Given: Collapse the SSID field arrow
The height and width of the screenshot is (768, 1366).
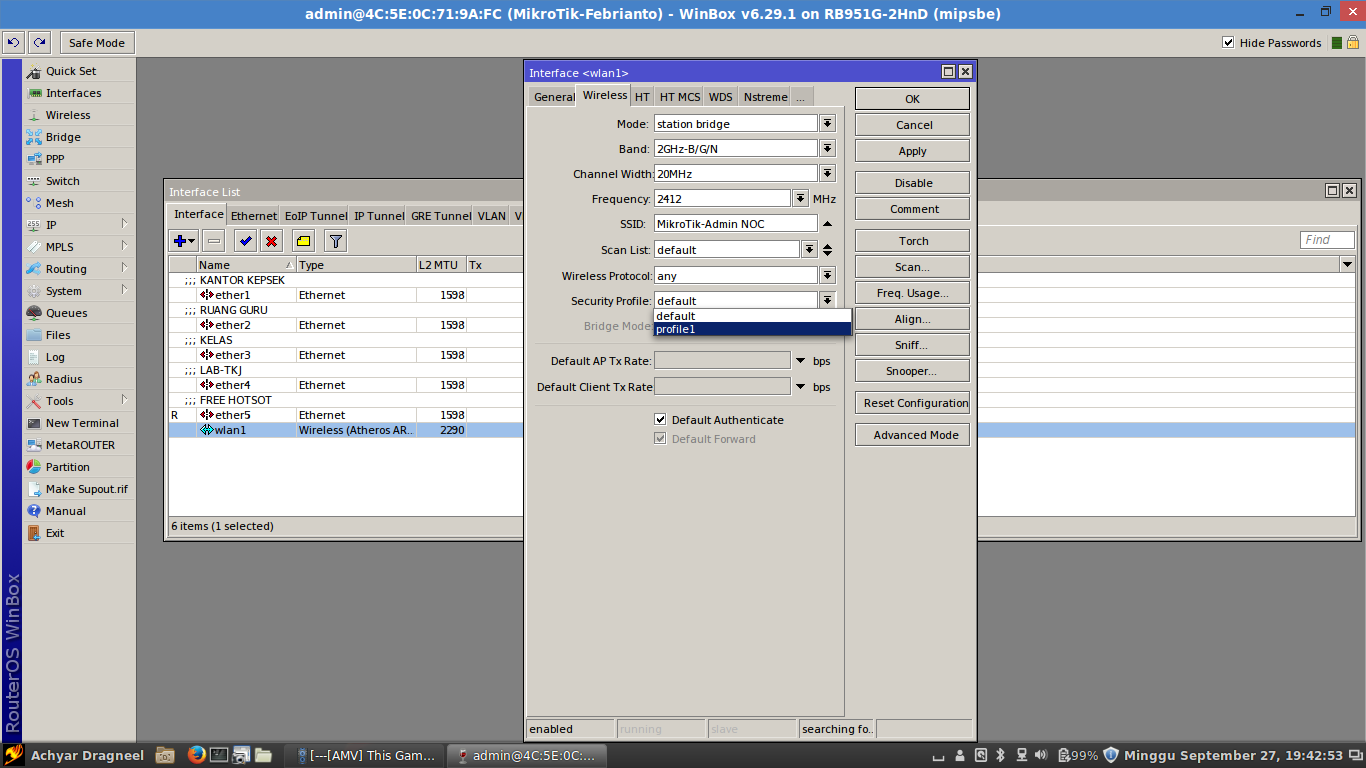Looking at the screenshot, I should (827, 224).
